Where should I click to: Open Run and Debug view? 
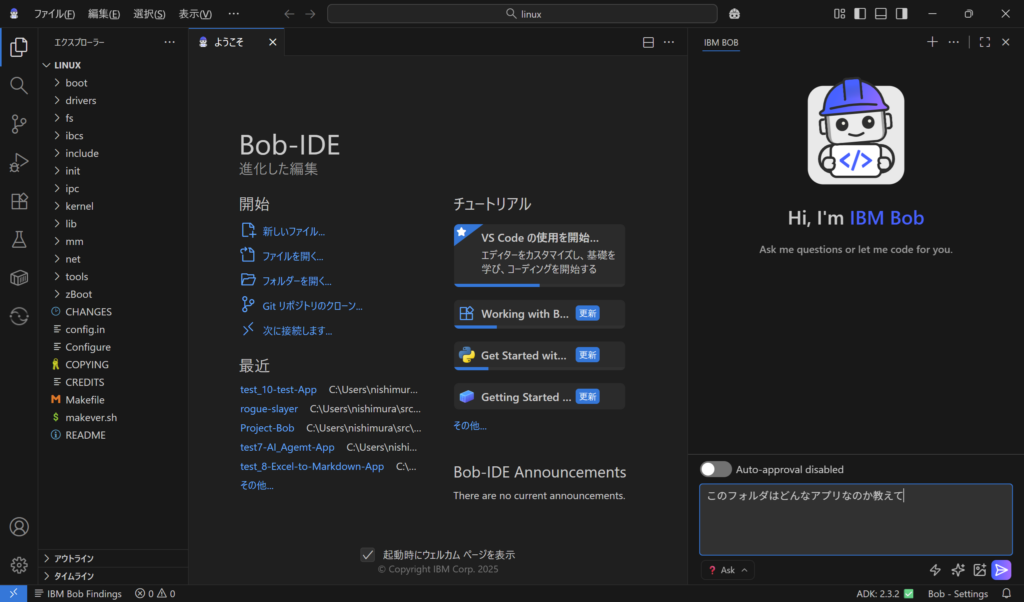coord(18,162)
